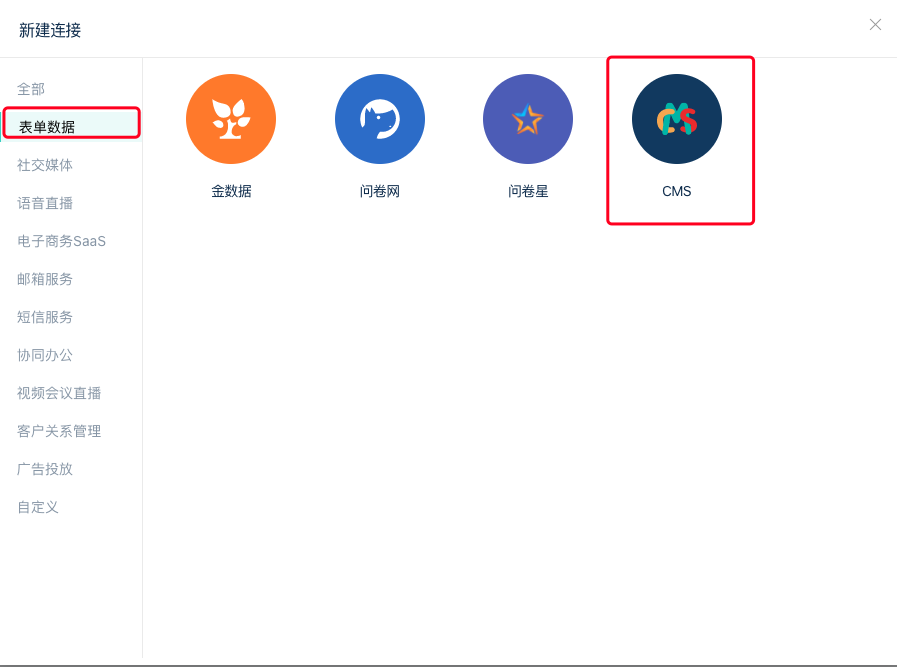Image resolution: width=897 pixels, height=667 pixels.
Task: Open the CMS connector icon
Action: click(x=677, y=119)
